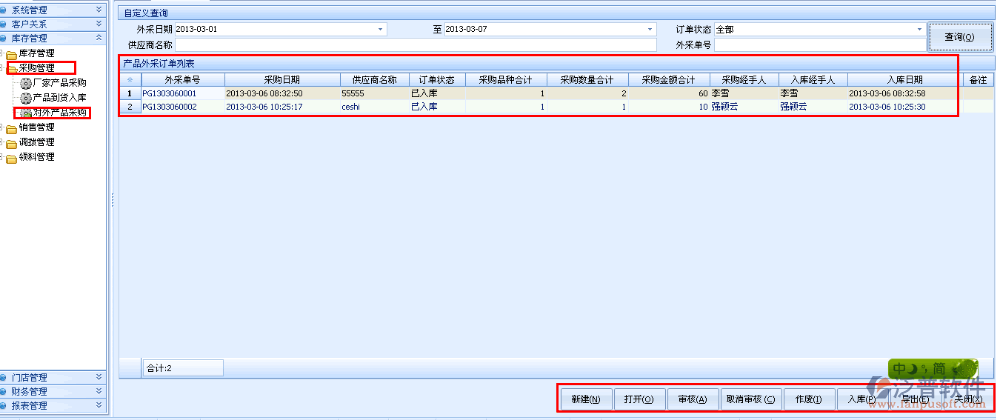Screen dimensions: 996x420
Task: Expand the 系统管理 sidebar panel
Action: click(x=98, y=8)
